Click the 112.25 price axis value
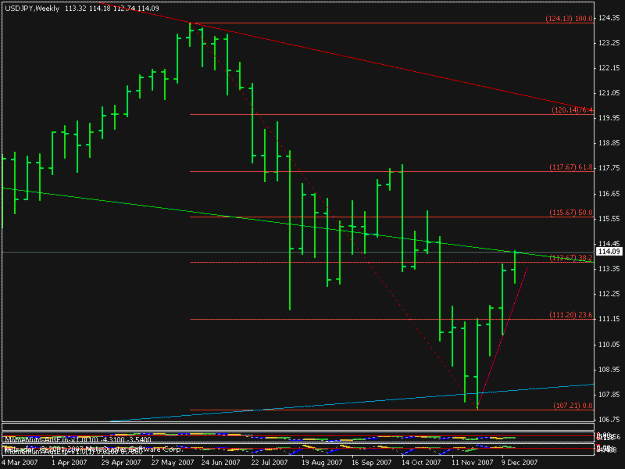This screenshot has height=469, width=625. pos(609,294)
